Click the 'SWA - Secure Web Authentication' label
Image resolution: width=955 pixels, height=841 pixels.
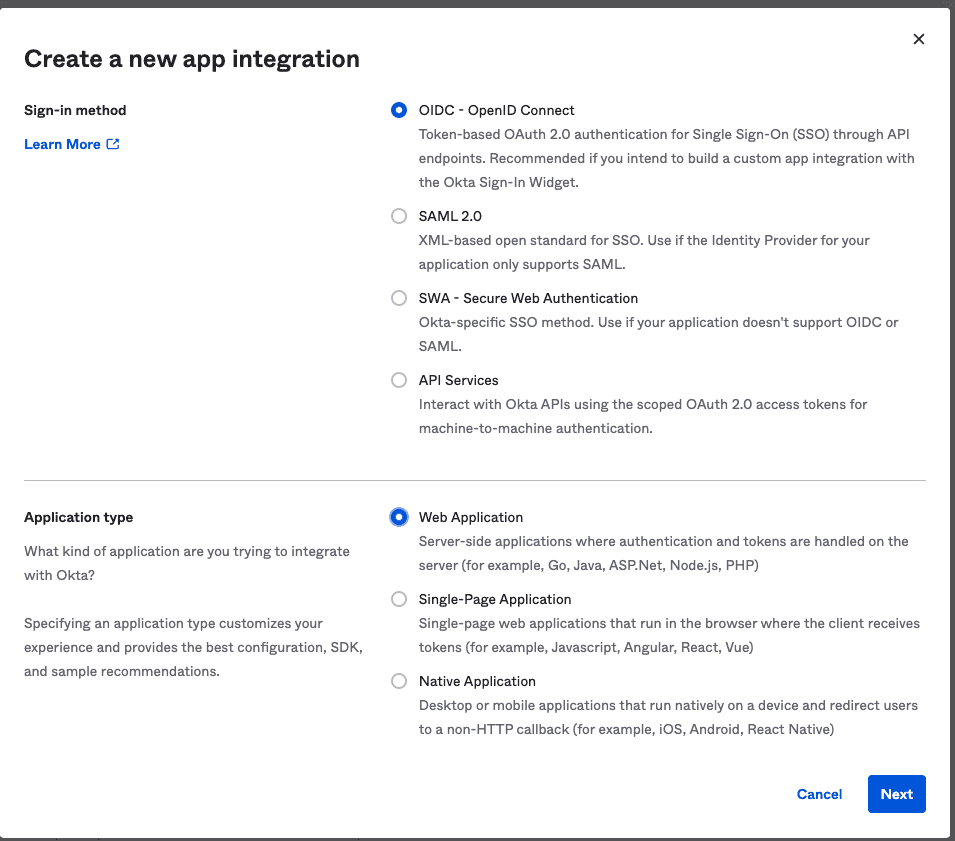[528, 298]
